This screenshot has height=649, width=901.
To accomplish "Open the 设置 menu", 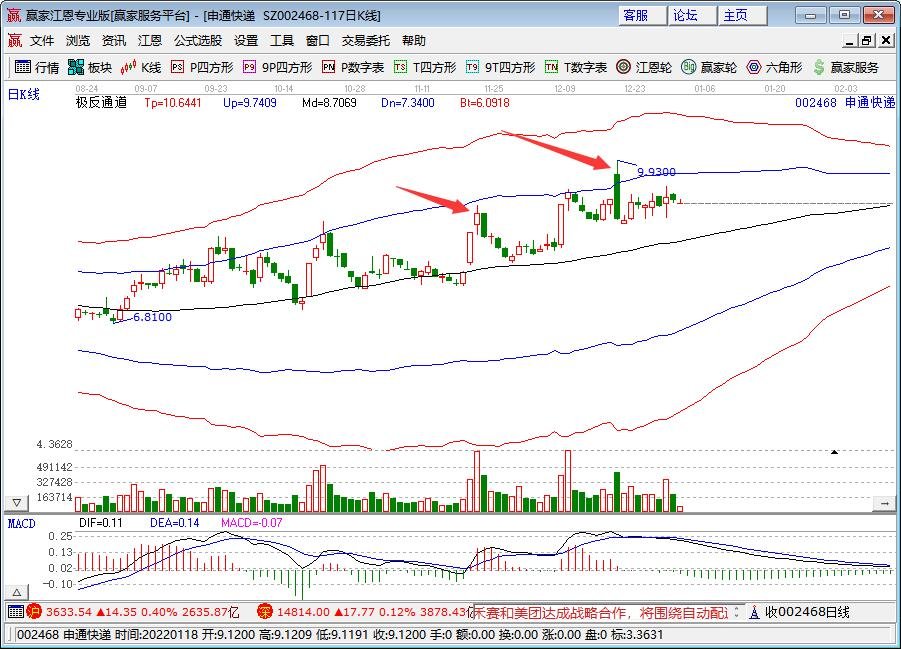I will click(246, 40).
